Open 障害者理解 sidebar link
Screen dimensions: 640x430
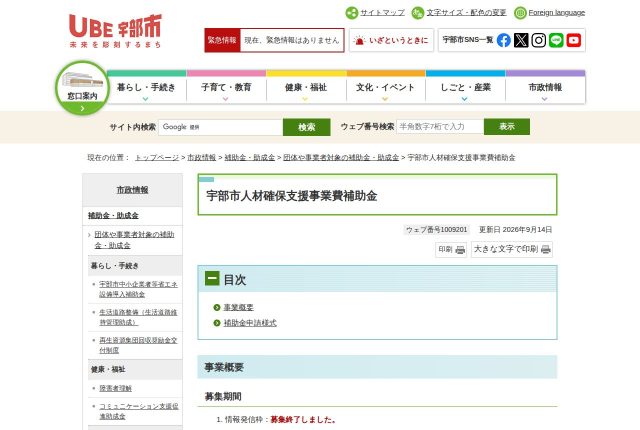pos(116,388)
